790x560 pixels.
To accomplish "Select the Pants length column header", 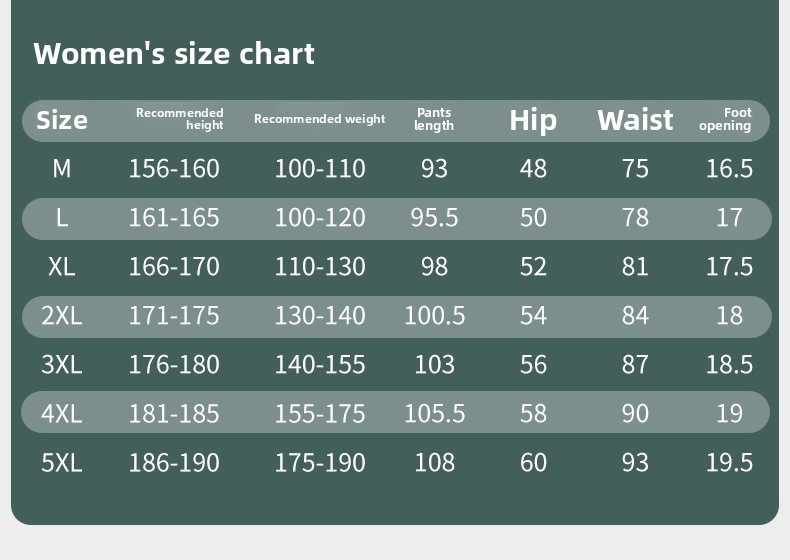I will [x=434, y=119].
